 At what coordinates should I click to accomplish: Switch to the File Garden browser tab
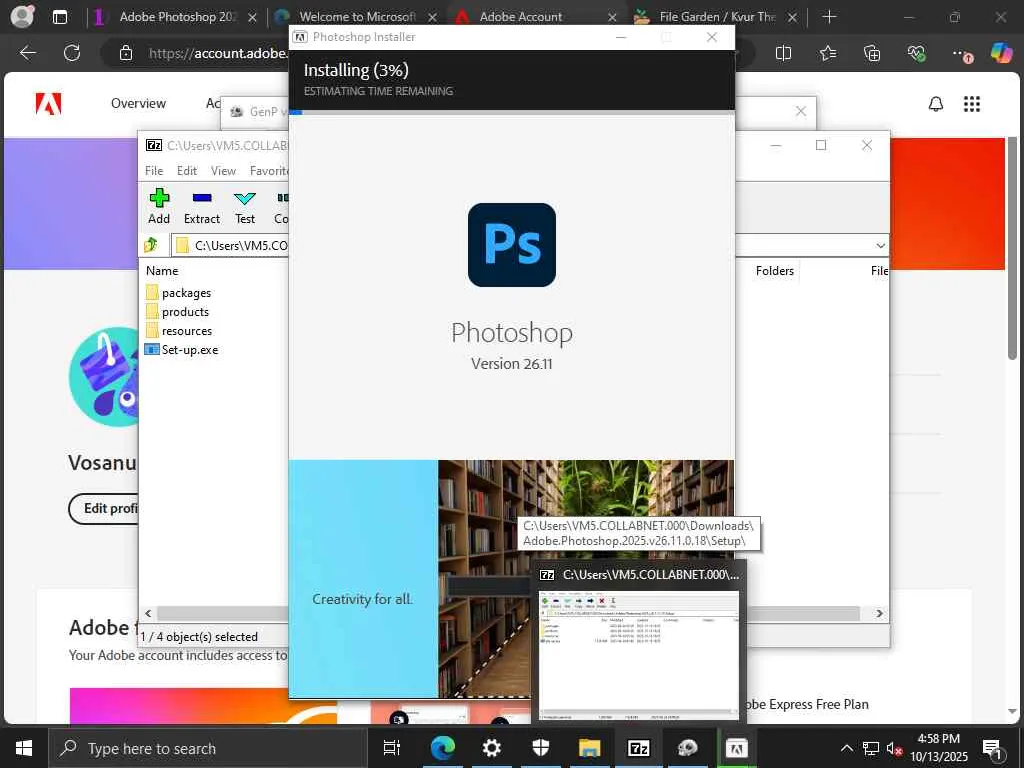coord(716,17)
